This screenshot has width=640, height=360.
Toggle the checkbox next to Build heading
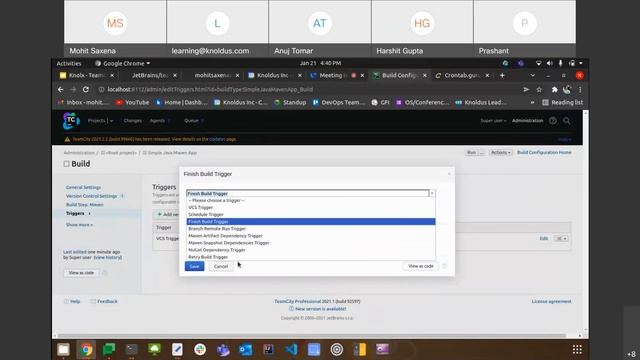[67, 164]
